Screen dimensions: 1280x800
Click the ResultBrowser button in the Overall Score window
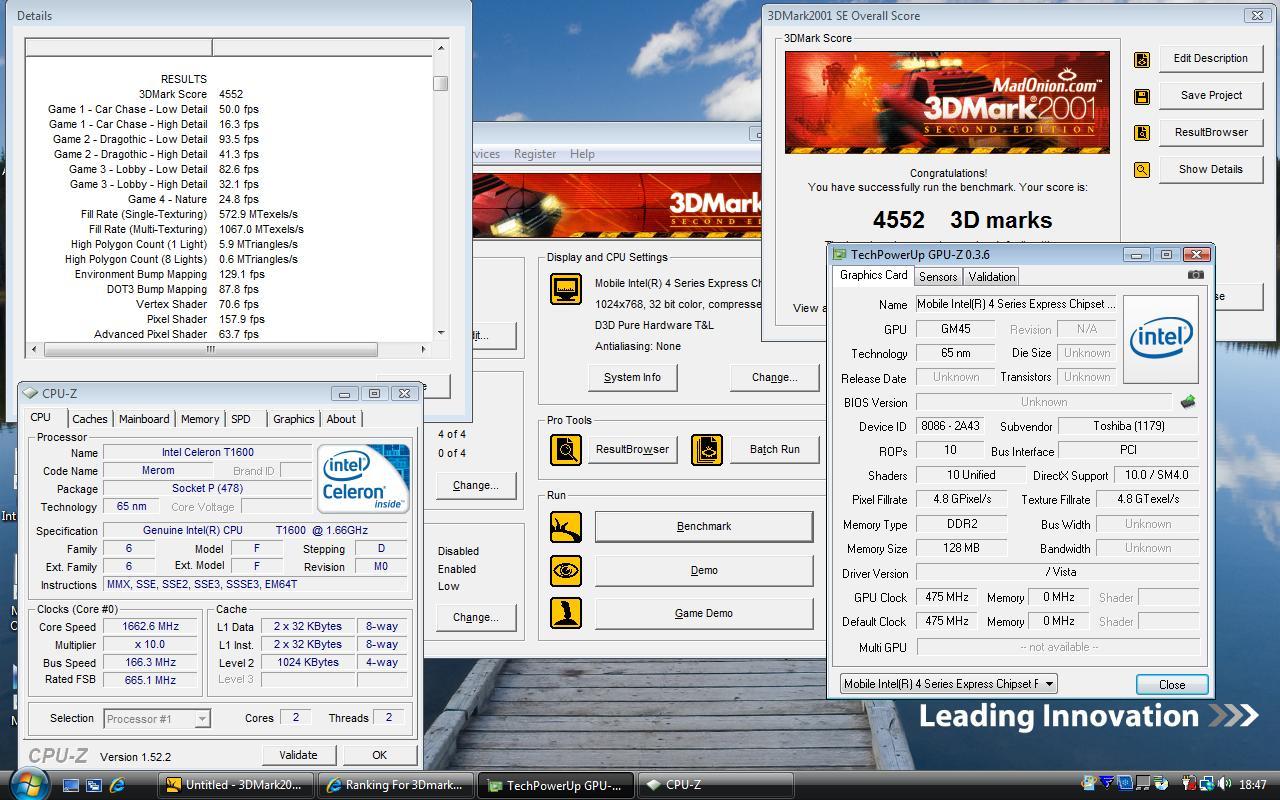point(1211,132)
